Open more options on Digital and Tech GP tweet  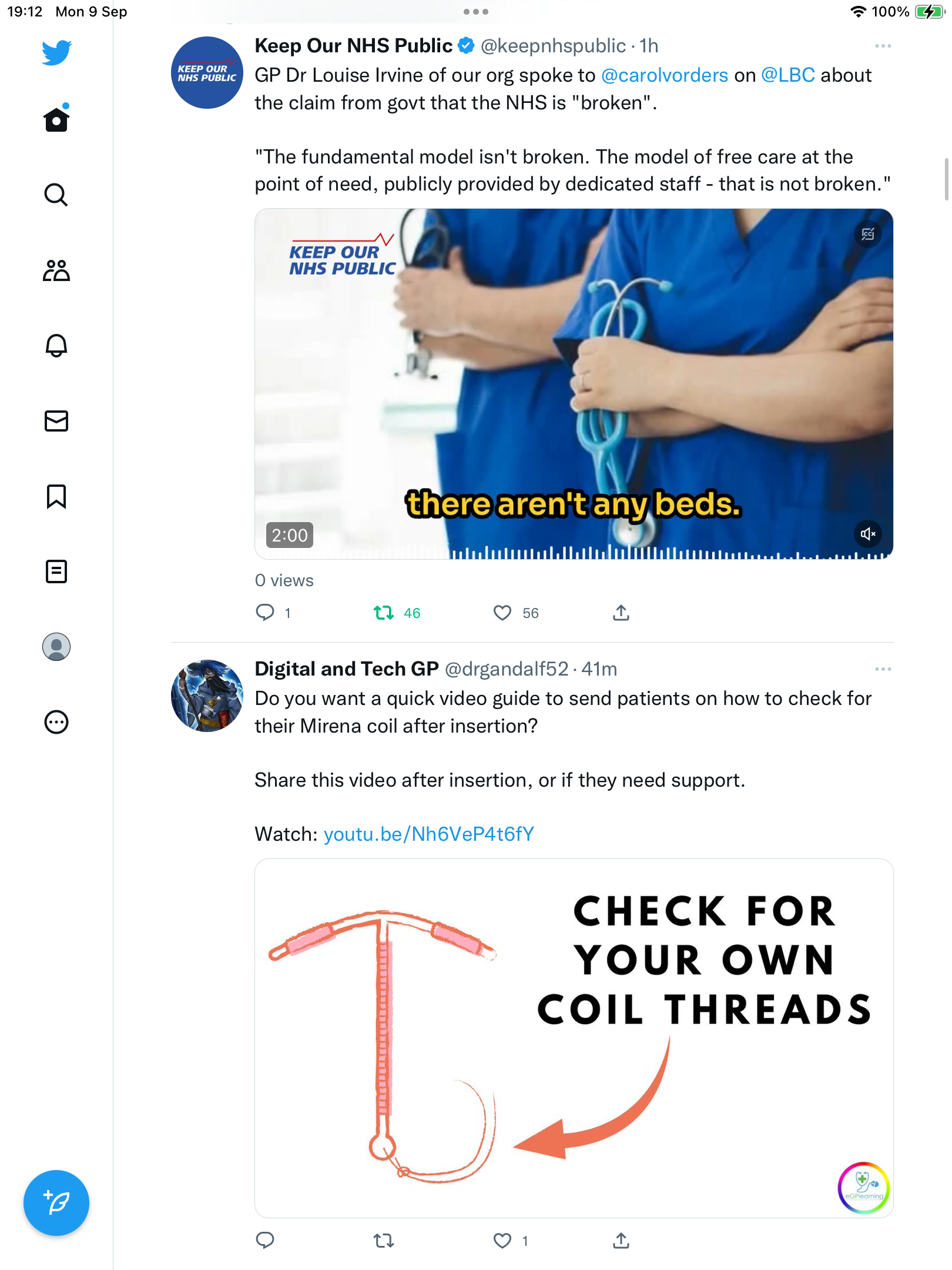[883, 669]
